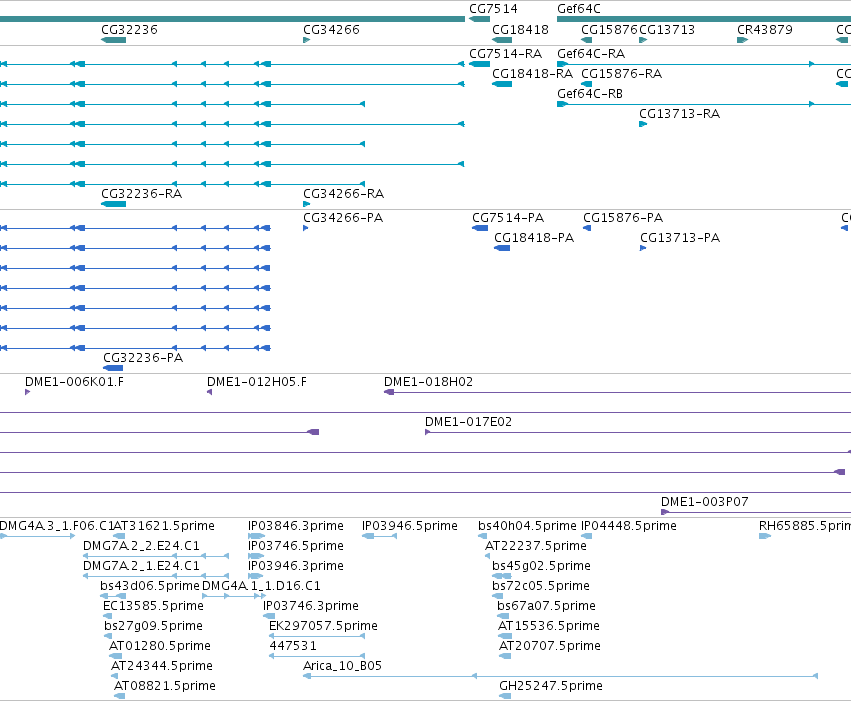Select the CG7514-RA transcript label
This screenshot has width=851, height=701.
tap(505, 54)
